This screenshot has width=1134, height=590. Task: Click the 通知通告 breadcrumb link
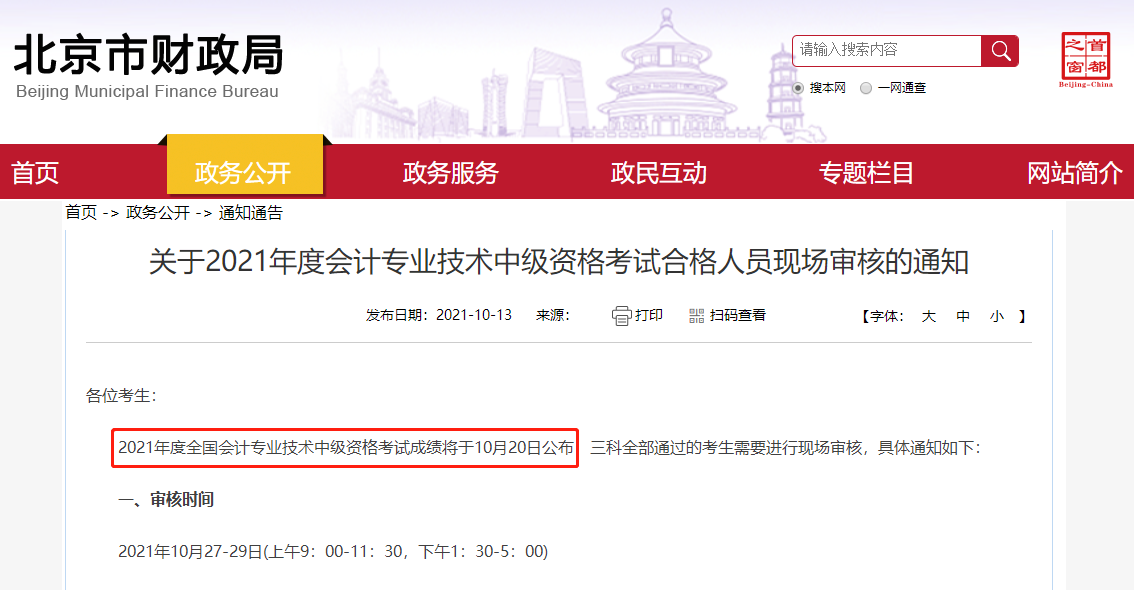[x=250, y=213]
